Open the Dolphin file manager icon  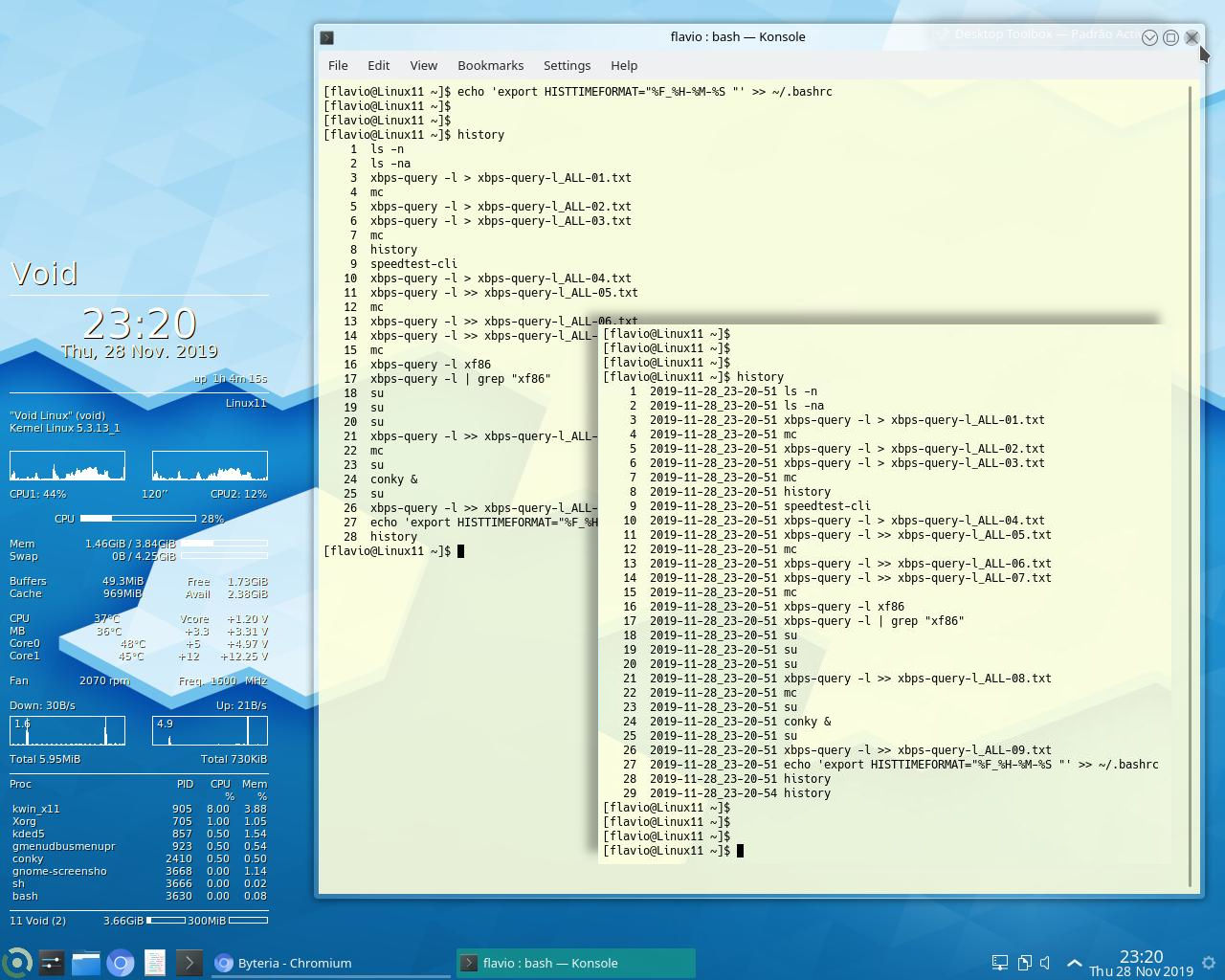(x=86, y=963)
